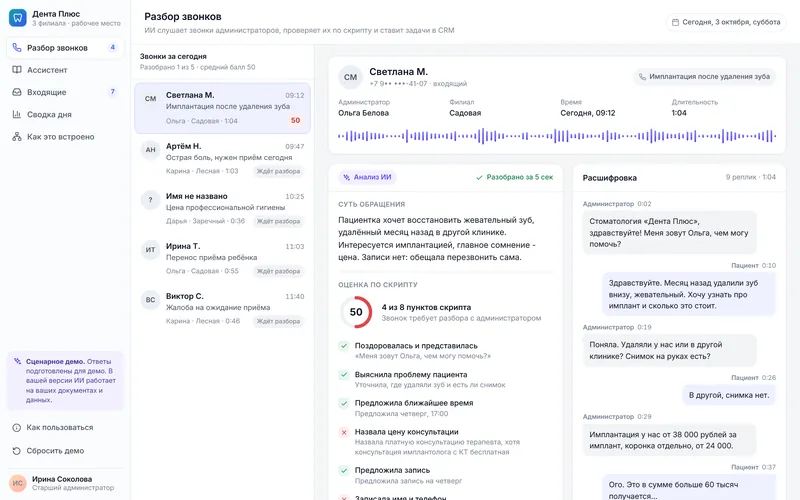Click the Расшифровка panel heading
800x500 pixels.
610,178
